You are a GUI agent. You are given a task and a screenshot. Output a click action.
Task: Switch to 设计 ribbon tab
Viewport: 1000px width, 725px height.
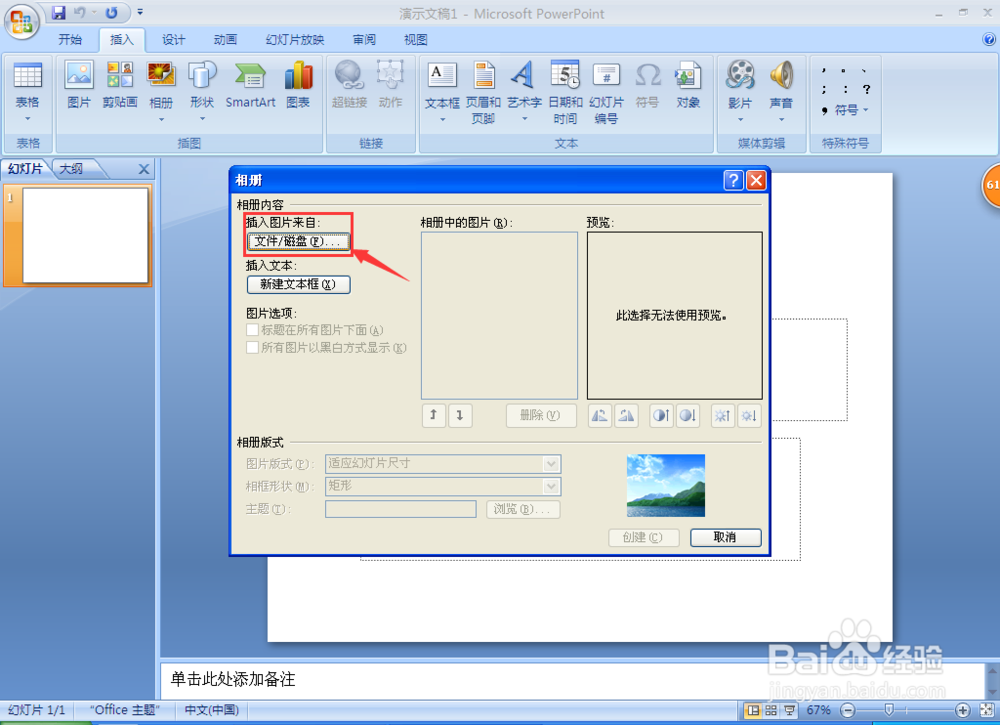coord(173,40)
